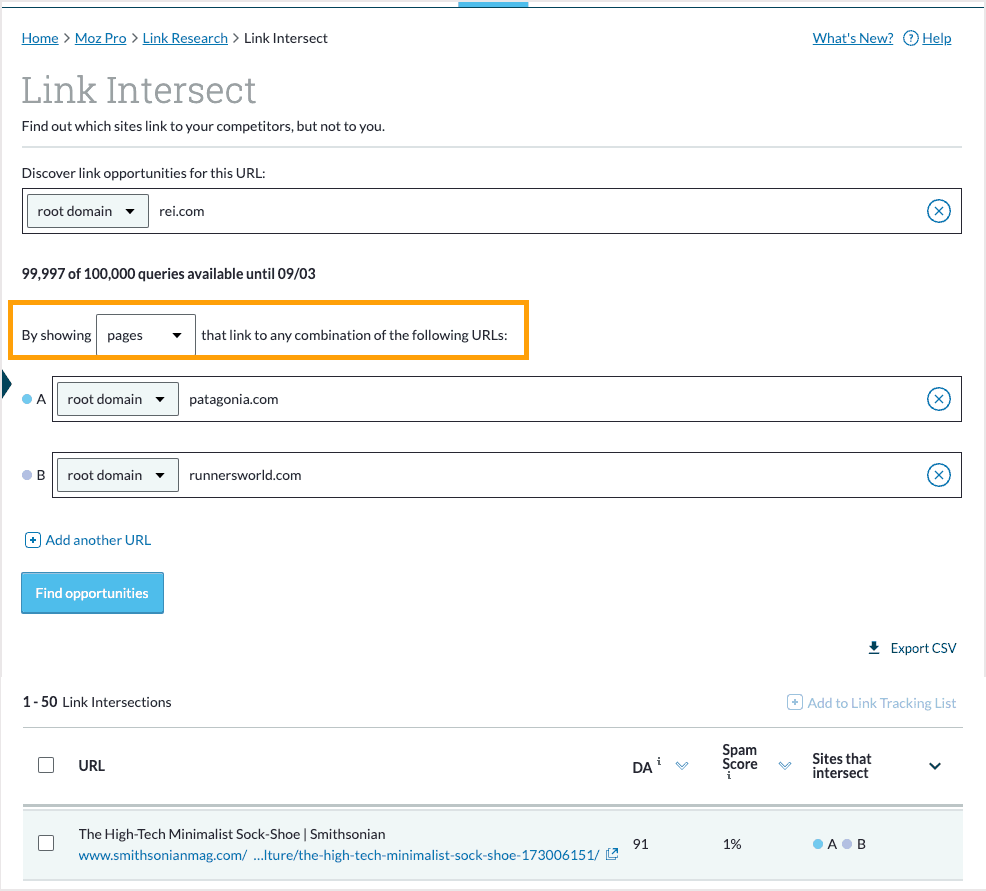Image resolution: width=986 pixels, height=891 pixels.
Task: Click the Help question mark icon
Action: pos(910,38)
